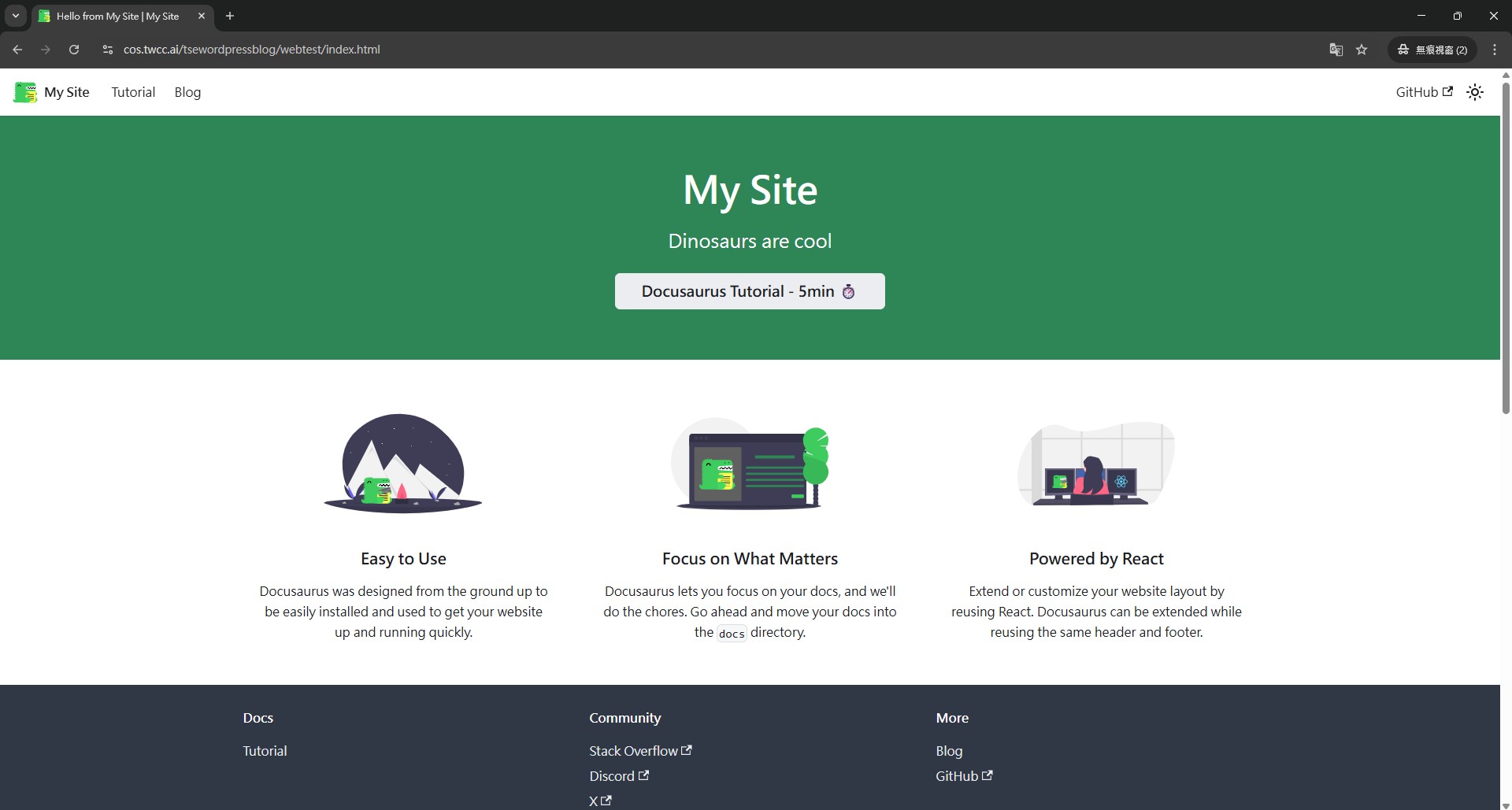Click the Focus on What Matters heading
Screen dimensions: 1512x810
750,559
